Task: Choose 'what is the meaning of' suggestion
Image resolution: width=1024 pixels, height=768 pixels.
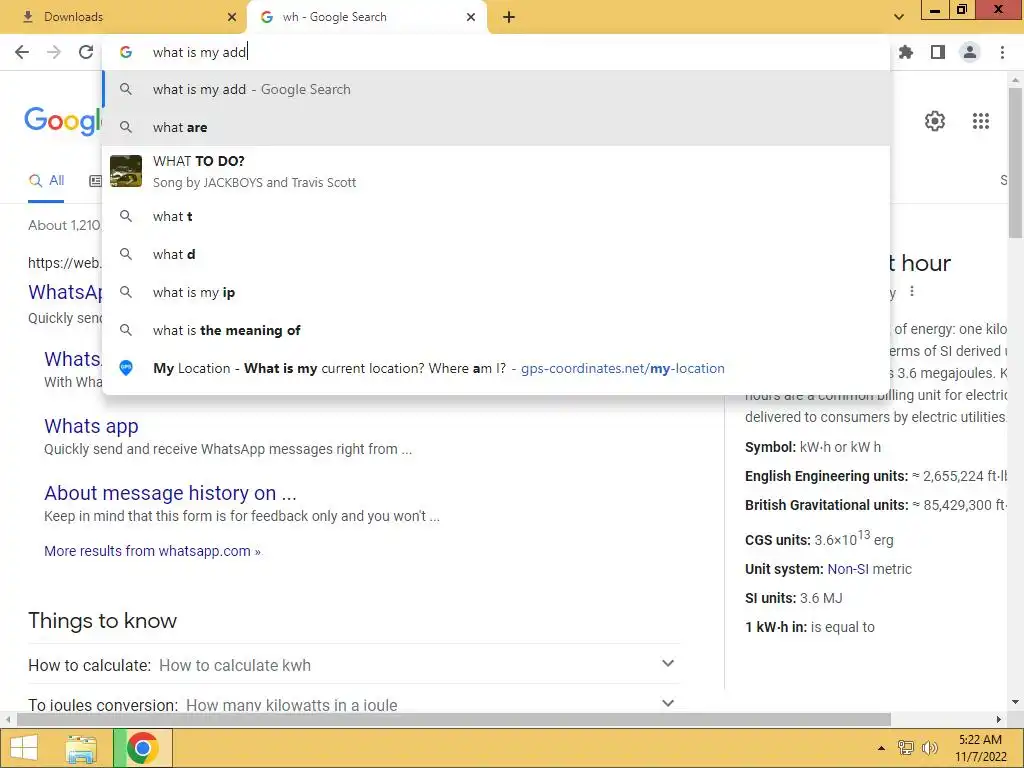Action: tap(496, 330)
